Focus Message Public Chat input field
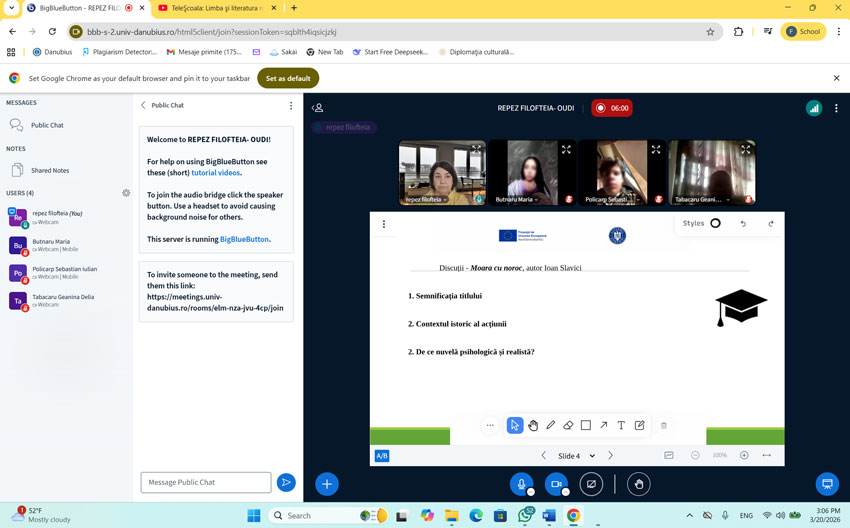850x528 pixels. pos(206,482)
